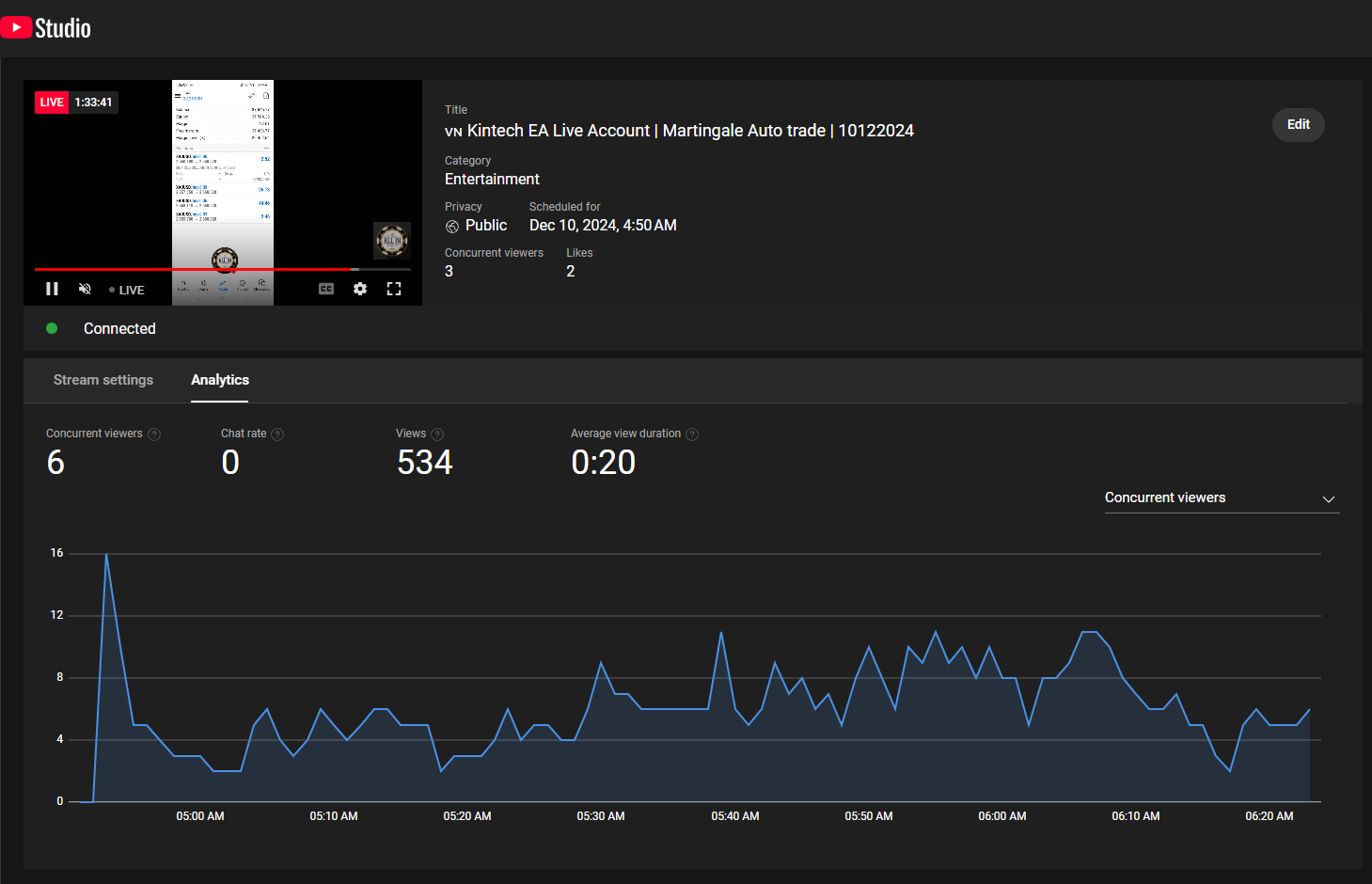
Task: Click the channel watermark logo in the preview
Action: pyautogui.click(x=392, y=241)
